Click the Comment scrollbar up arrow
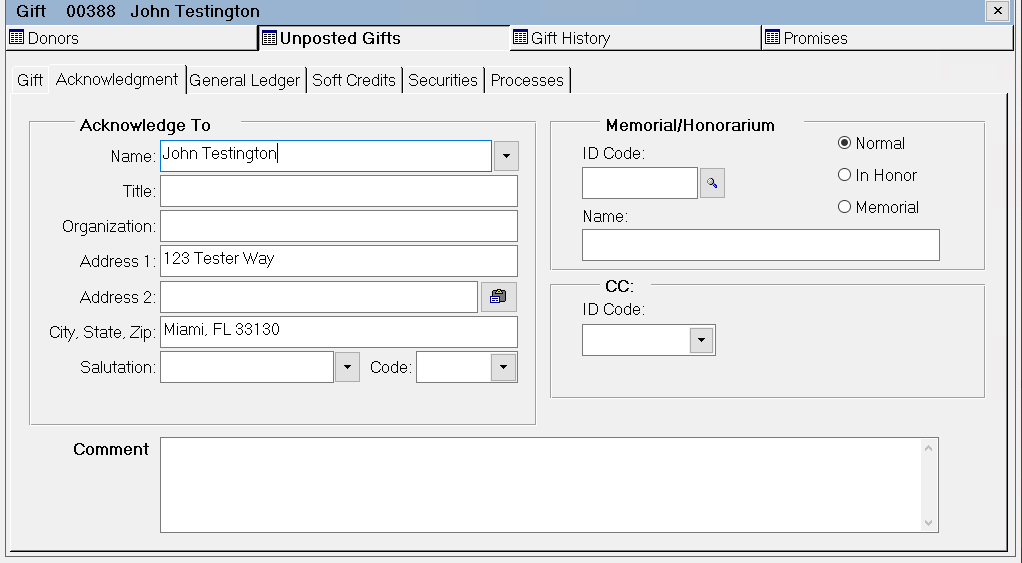The width and height of the screenshot is (1022, 563). [x=929, y=448]
